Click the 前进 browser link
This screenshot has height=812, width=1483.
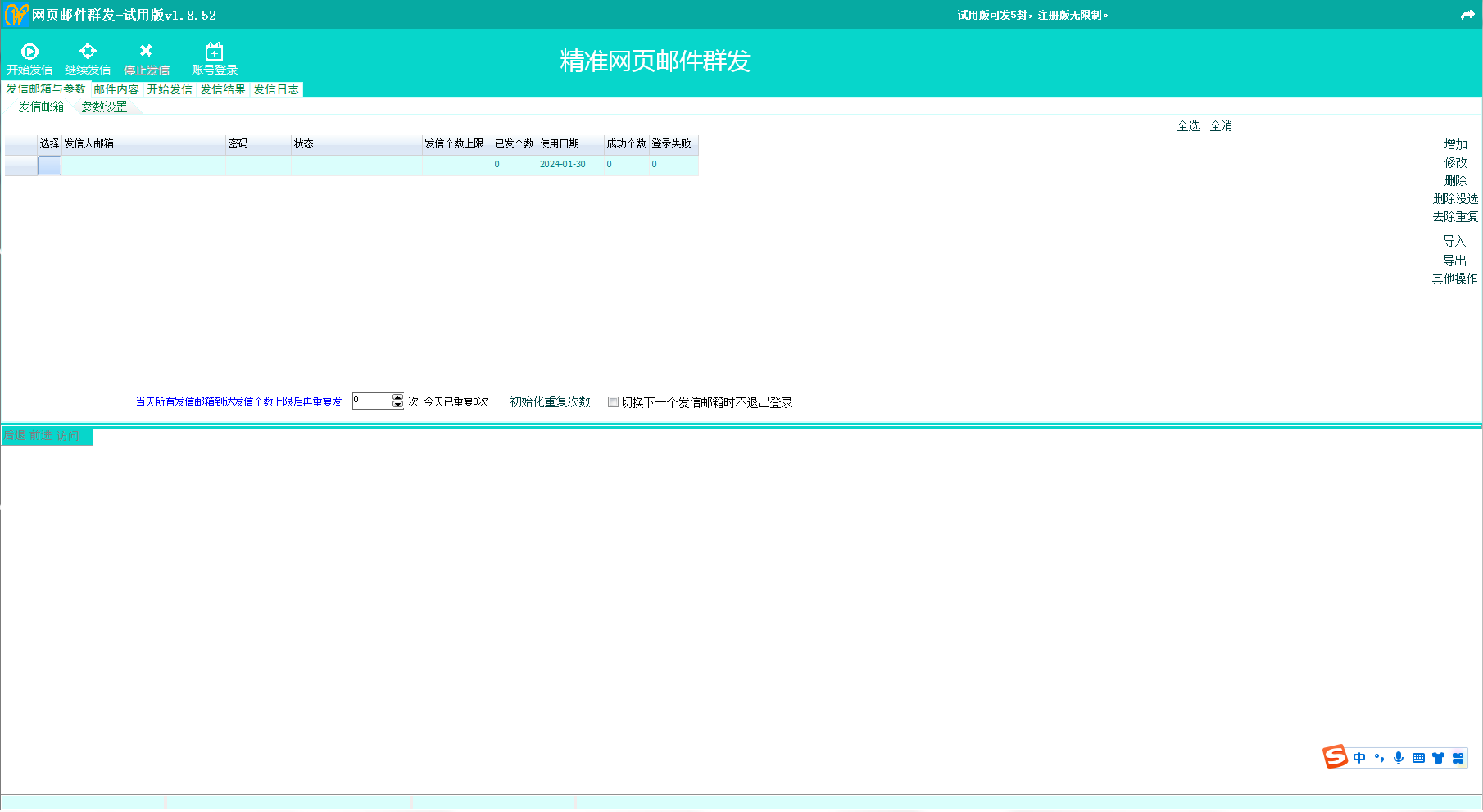coord(41,436)
